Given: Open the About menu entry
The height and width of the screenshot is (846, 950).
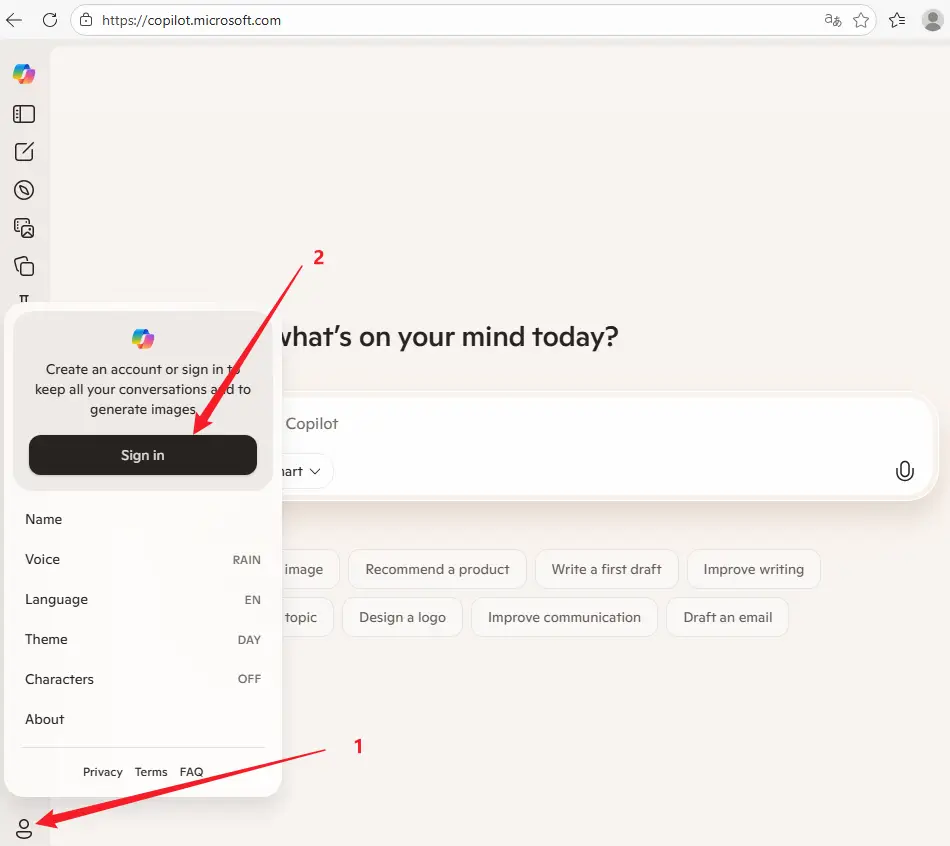Looking at the screenshot, I should point(45,719).
